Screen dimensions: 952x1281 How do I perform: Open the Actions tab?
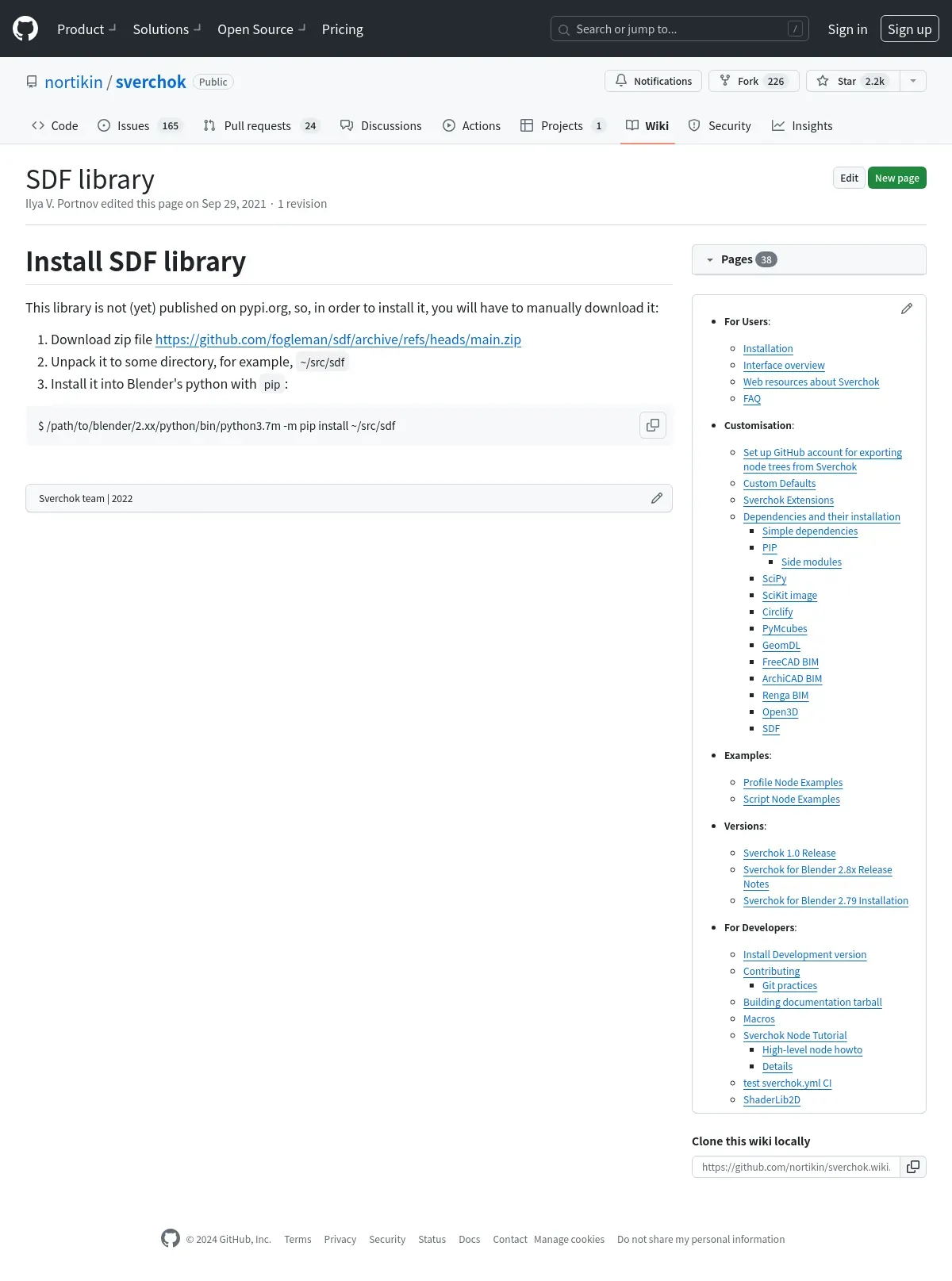point(471,125)
